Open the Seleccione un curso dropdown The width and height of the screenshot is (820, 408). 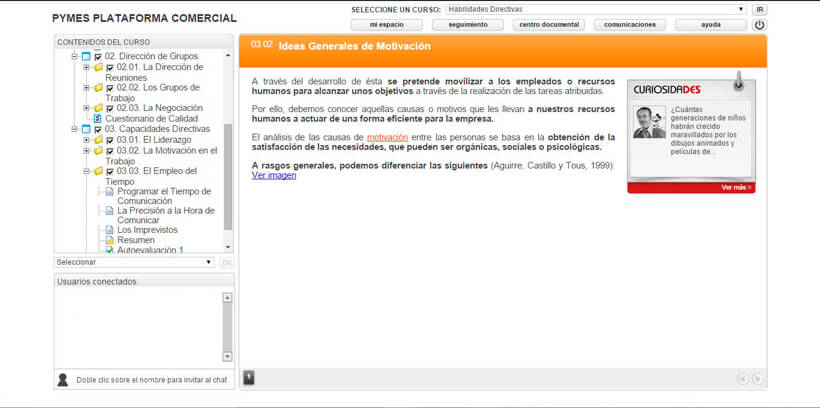(x=596, y=9)
